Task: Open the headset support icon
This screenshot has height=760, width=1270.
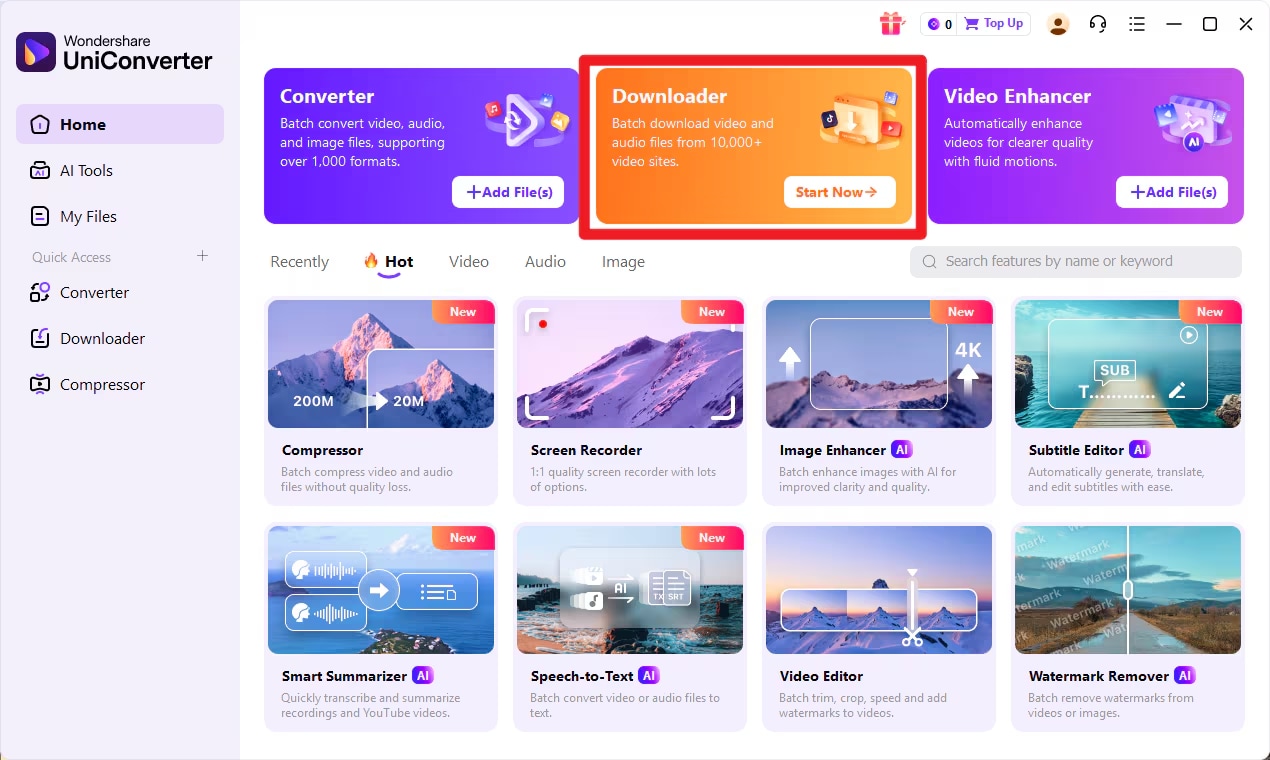Action: pyautogui.click(x=1098, y=24)
